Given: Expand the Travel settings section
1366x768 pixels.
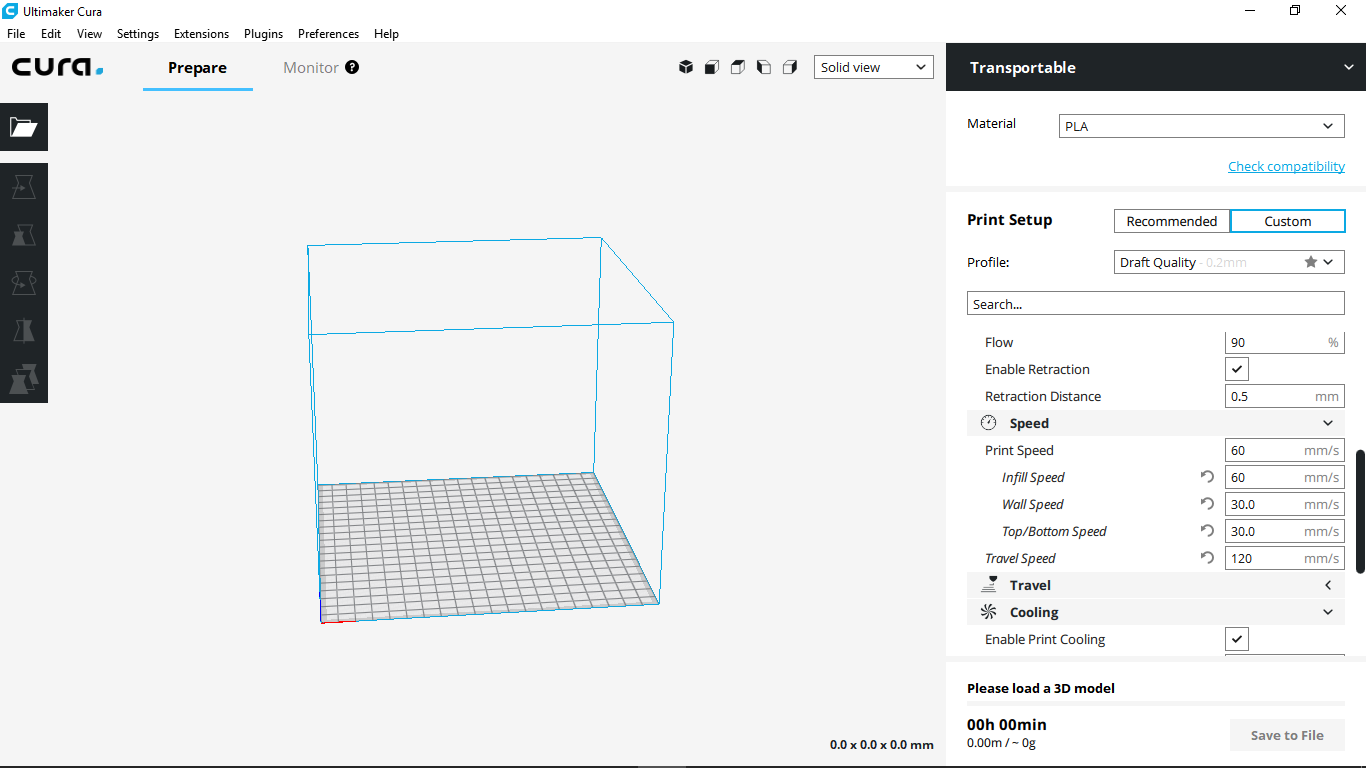Looking at the screenshot, I should [1328, 585].
